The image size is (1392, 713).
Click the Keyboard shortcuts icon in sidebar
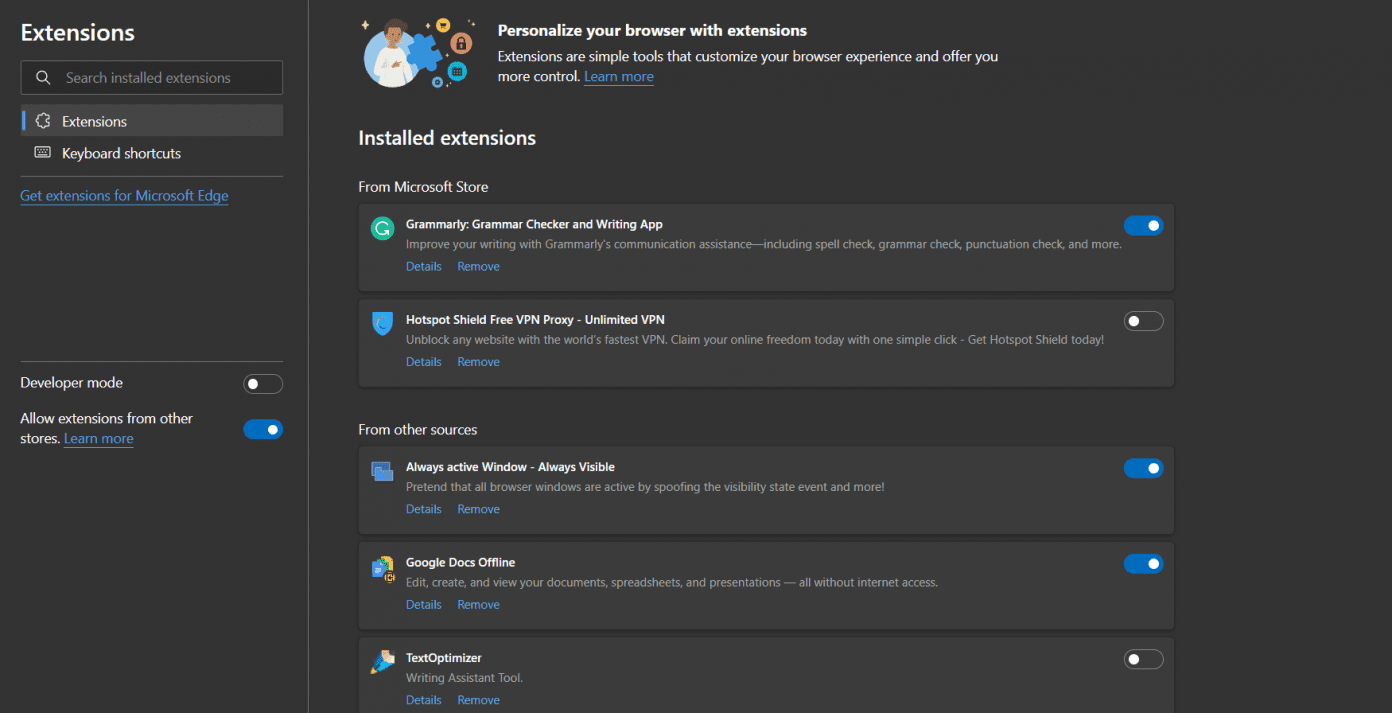point(42,152)
